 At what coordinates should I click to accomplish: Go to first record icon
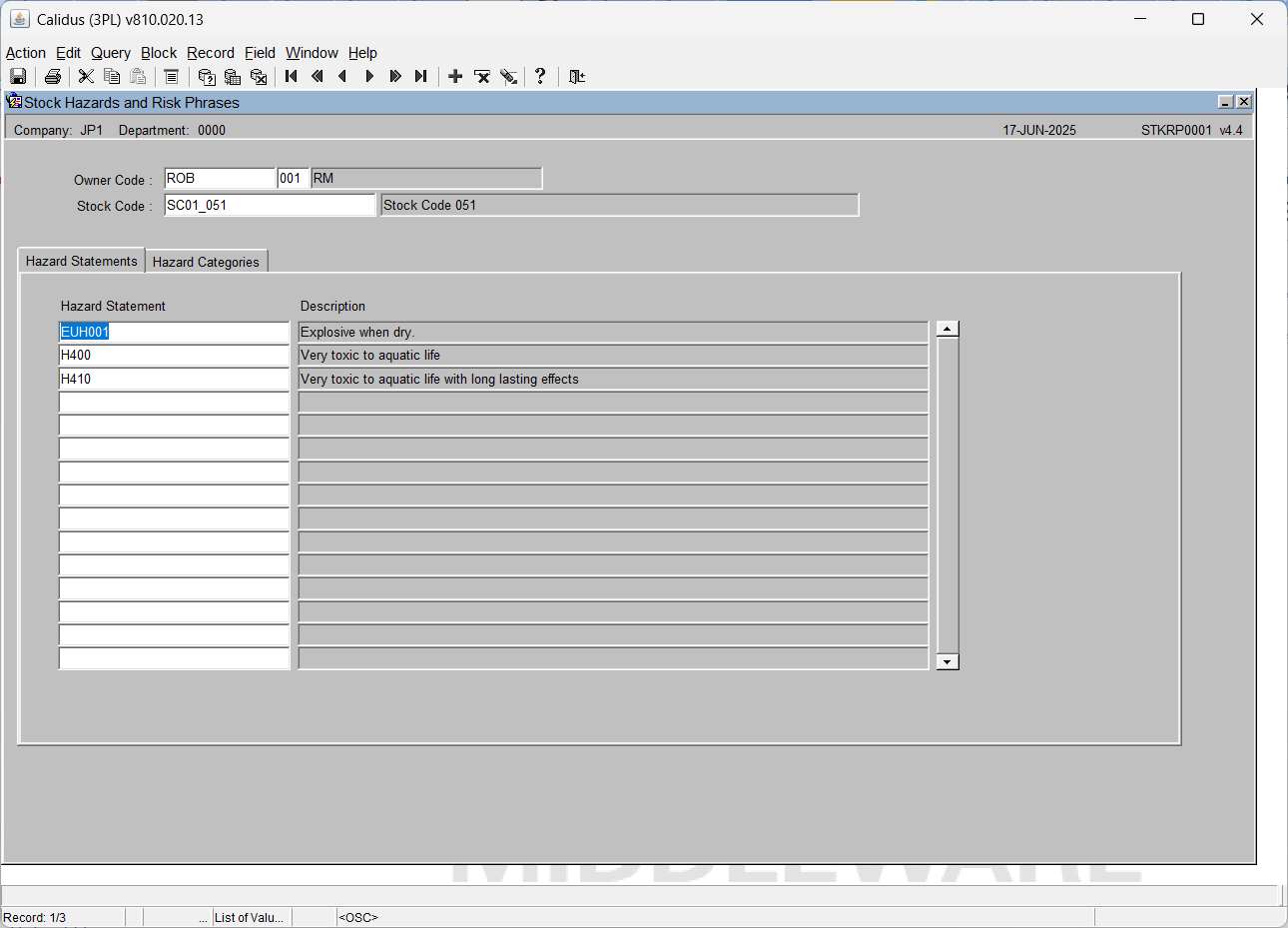click(292, 77)
